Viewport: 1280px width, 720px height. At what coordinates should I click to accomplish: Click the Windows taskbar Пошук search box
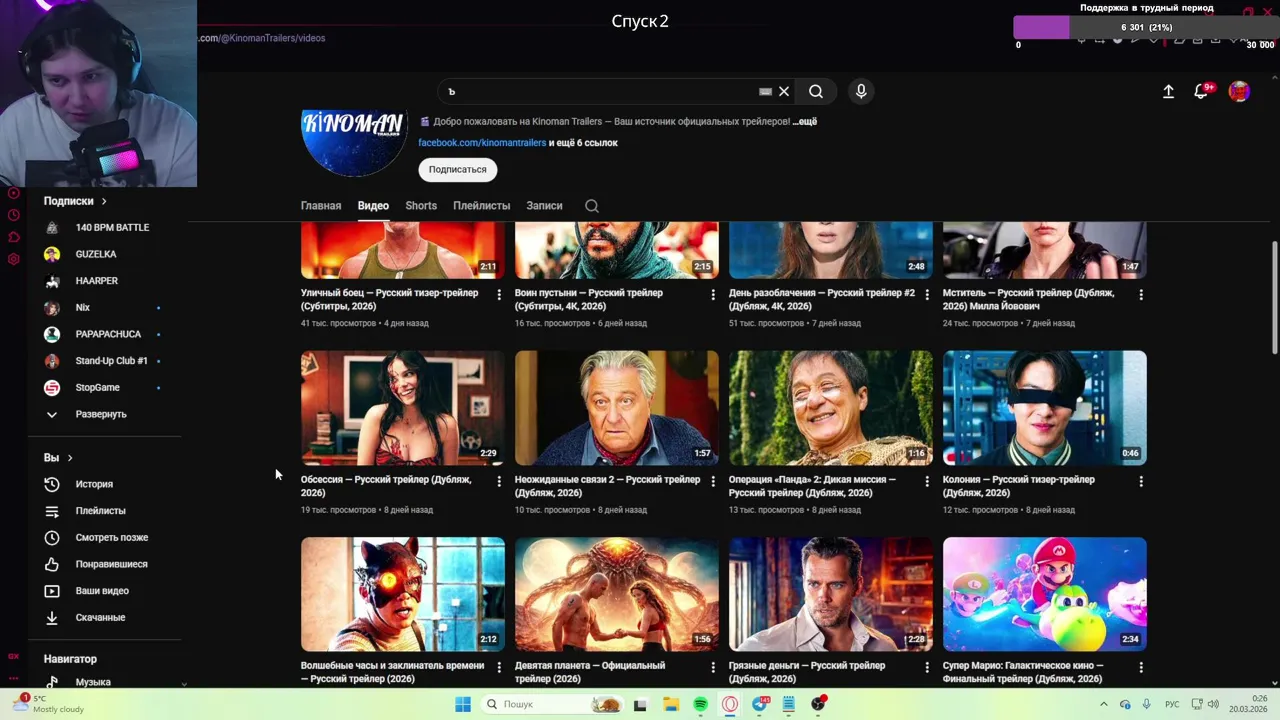click(552, 704)
